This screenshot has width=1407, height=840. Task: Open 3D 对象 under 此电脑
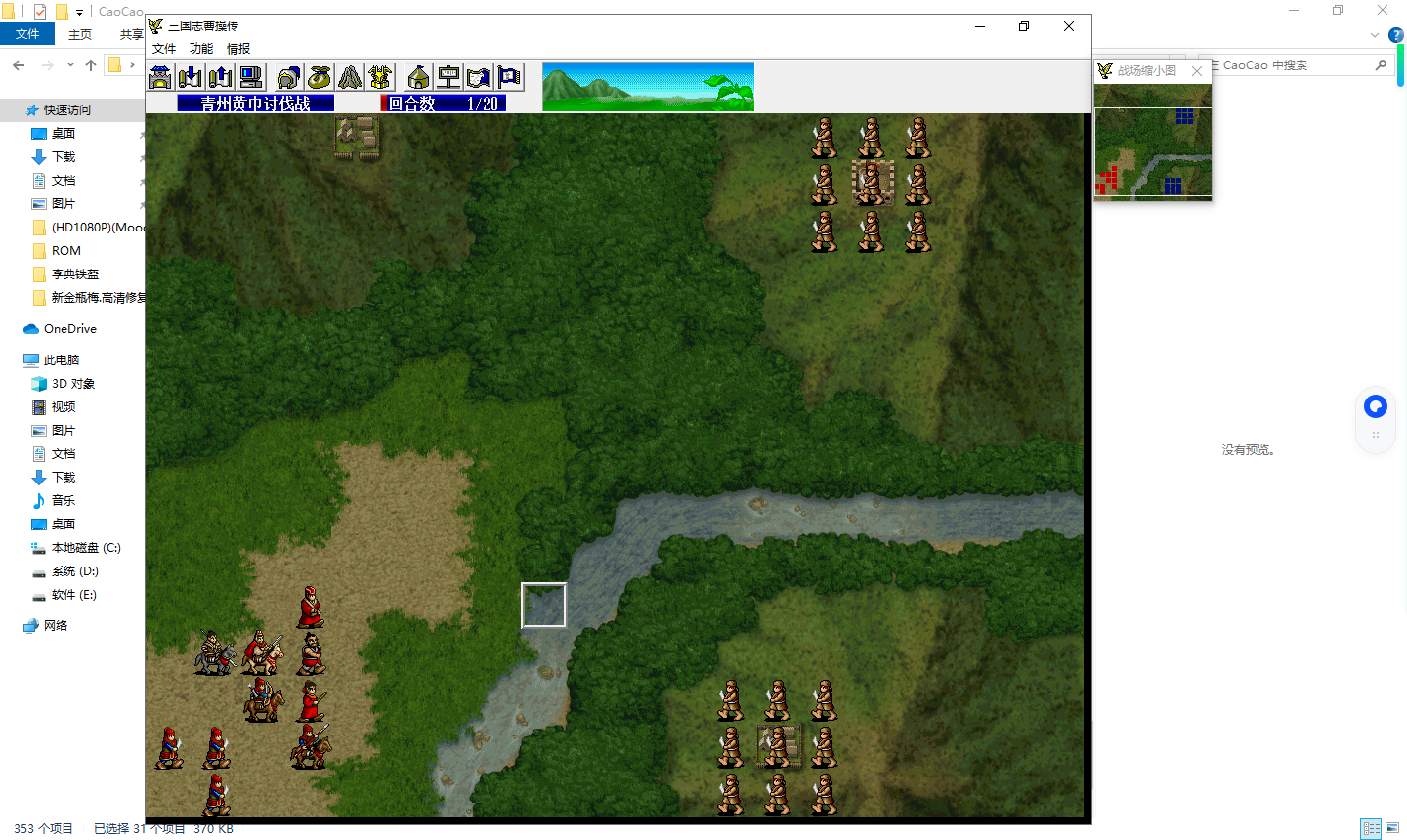[x=73, y=384]
